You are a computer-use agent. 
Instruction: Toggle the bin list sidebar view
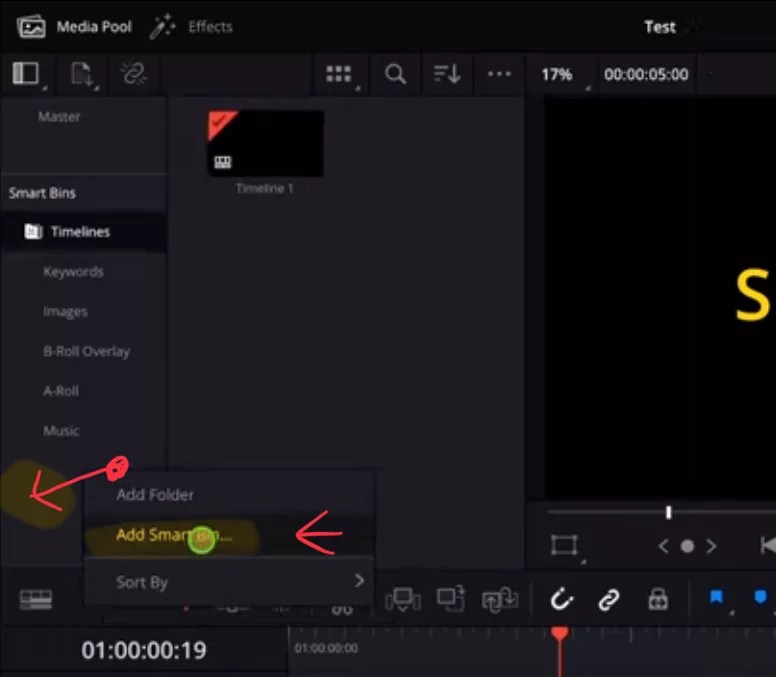click(26, 74)
